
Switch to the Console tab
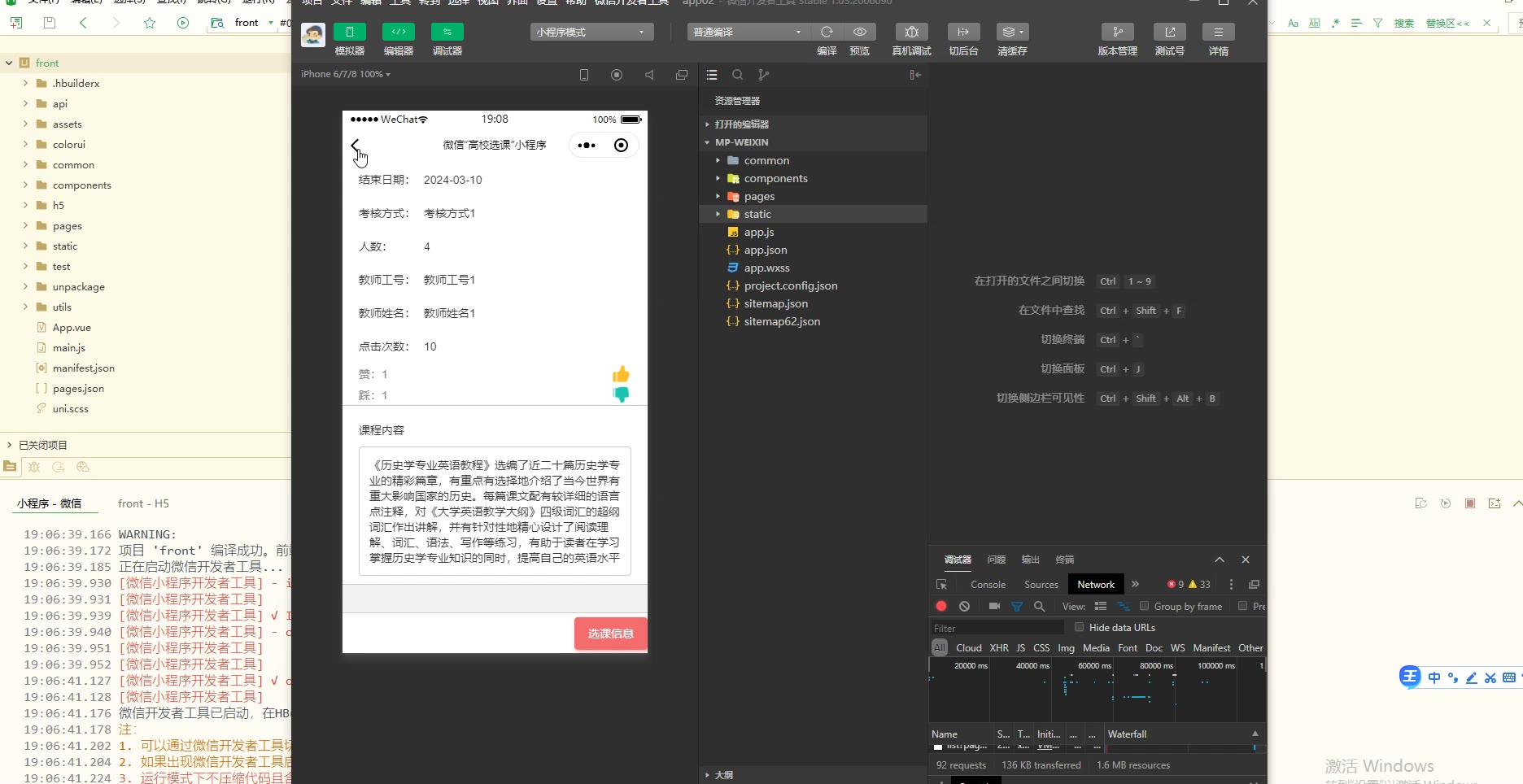pos(988,585)
